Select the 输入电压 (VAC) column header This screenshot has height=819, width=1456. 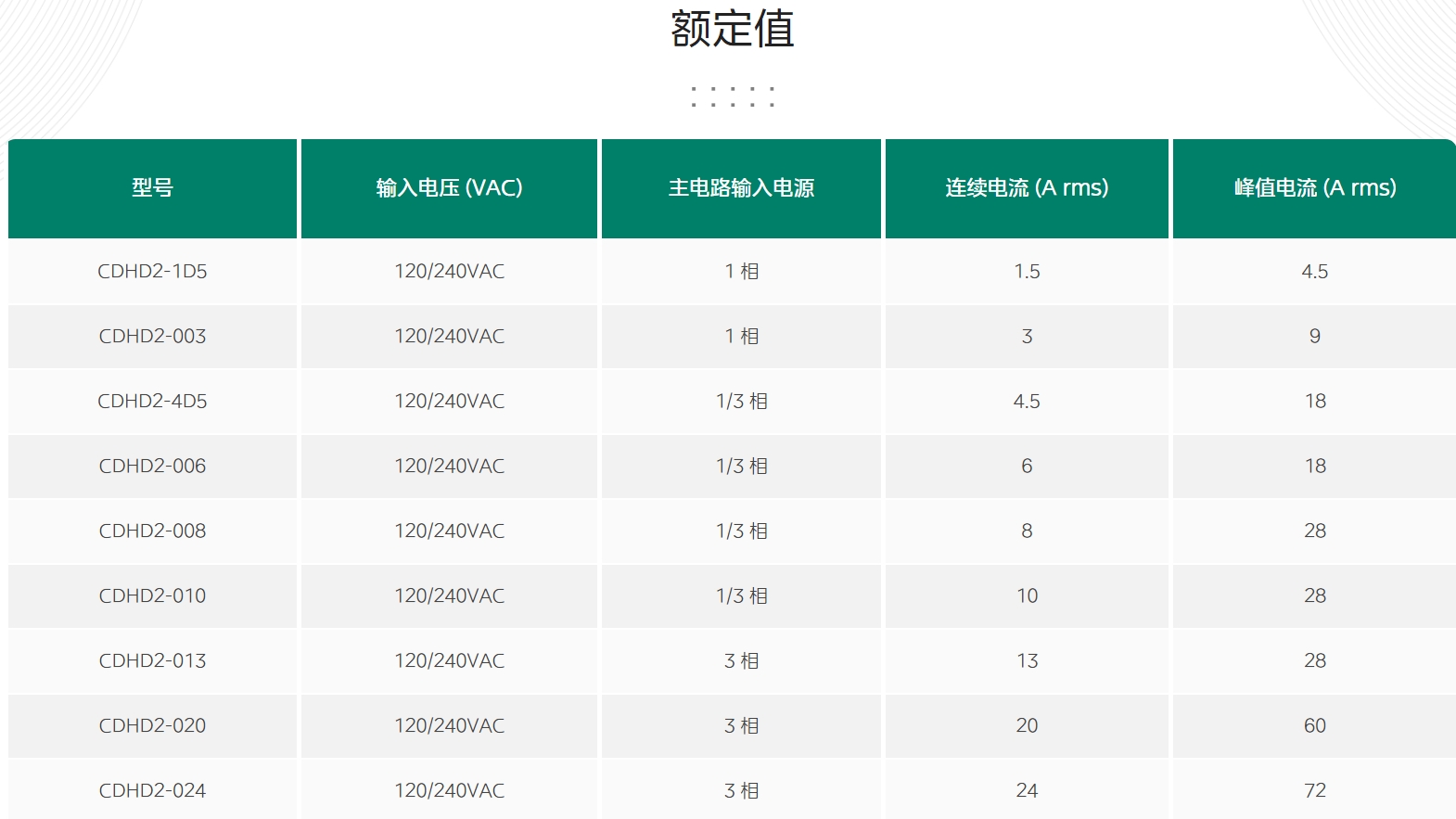pos(449,188)
